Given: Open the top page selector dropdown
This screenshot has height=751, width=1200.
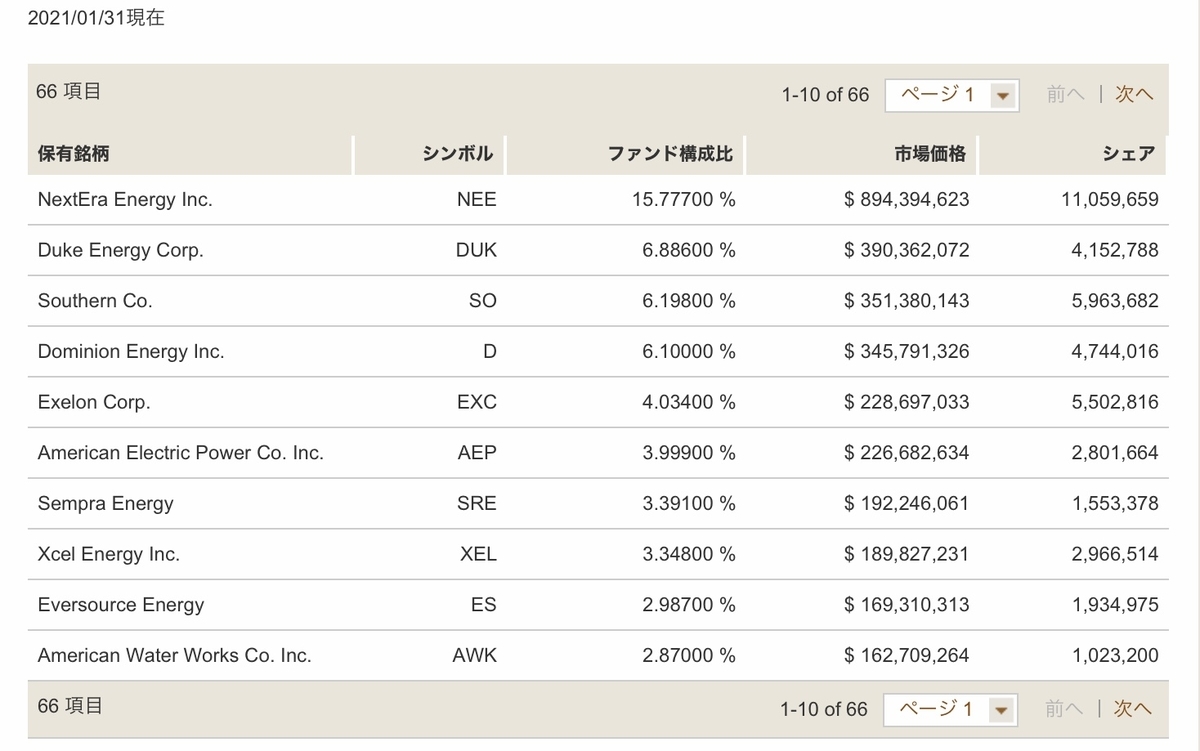Looking at the screenshot, I should [x=952, y=95].
